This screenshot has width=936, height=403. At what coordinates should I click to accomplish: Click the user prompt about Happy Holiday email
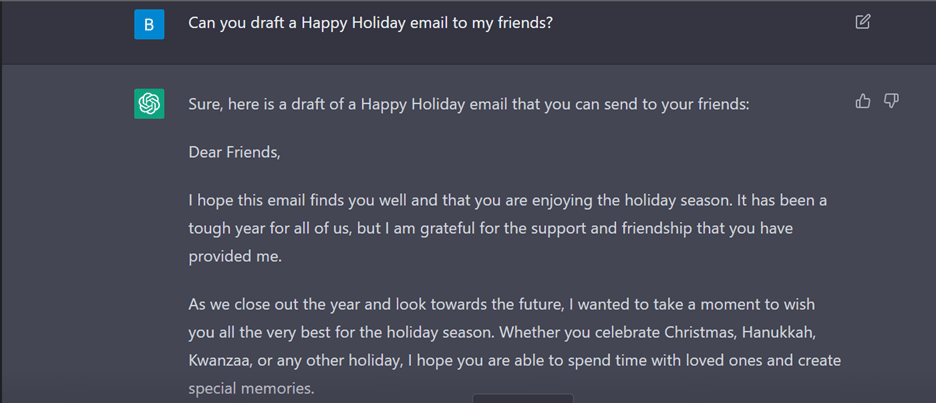click(x=371, y=23)
